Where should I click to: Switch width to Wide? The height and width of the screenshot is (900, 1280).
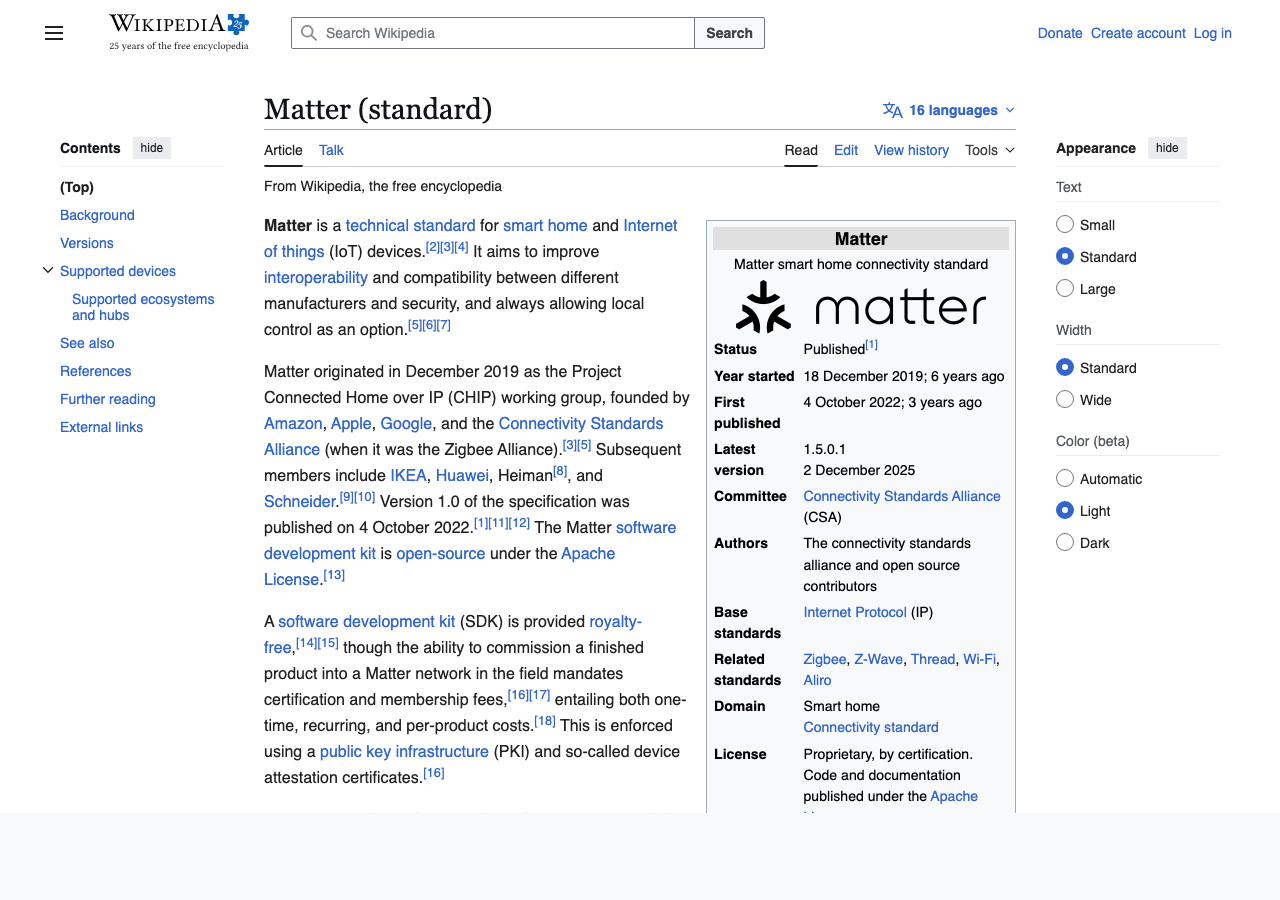point(1063,398)
